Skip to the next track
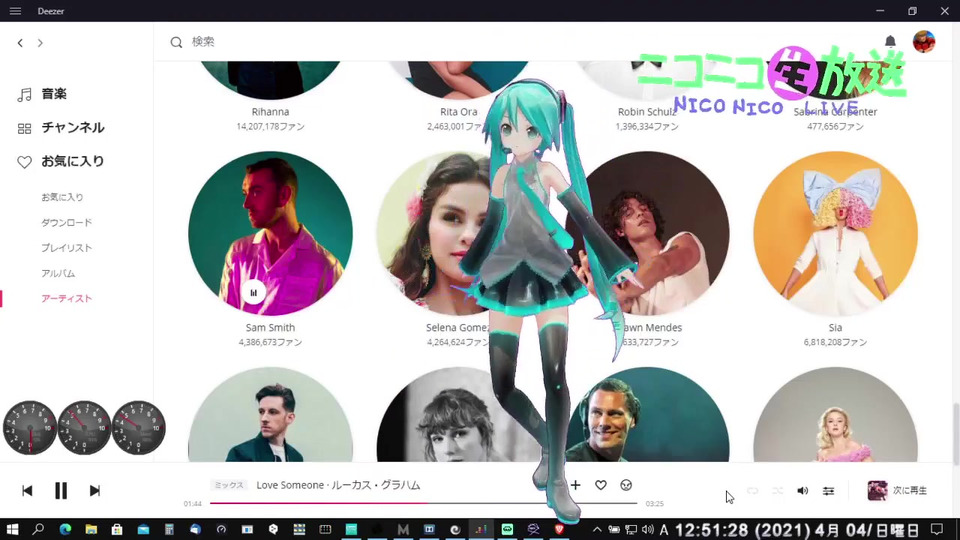Viewport: 960px width, 540px height. pos(94,491)
